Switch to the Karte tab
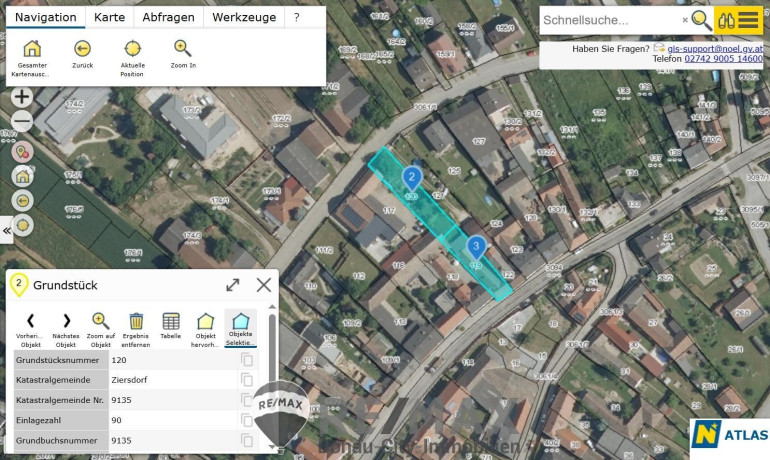The image size is (770, 460). pyautogui.click(x=109, y=17)
